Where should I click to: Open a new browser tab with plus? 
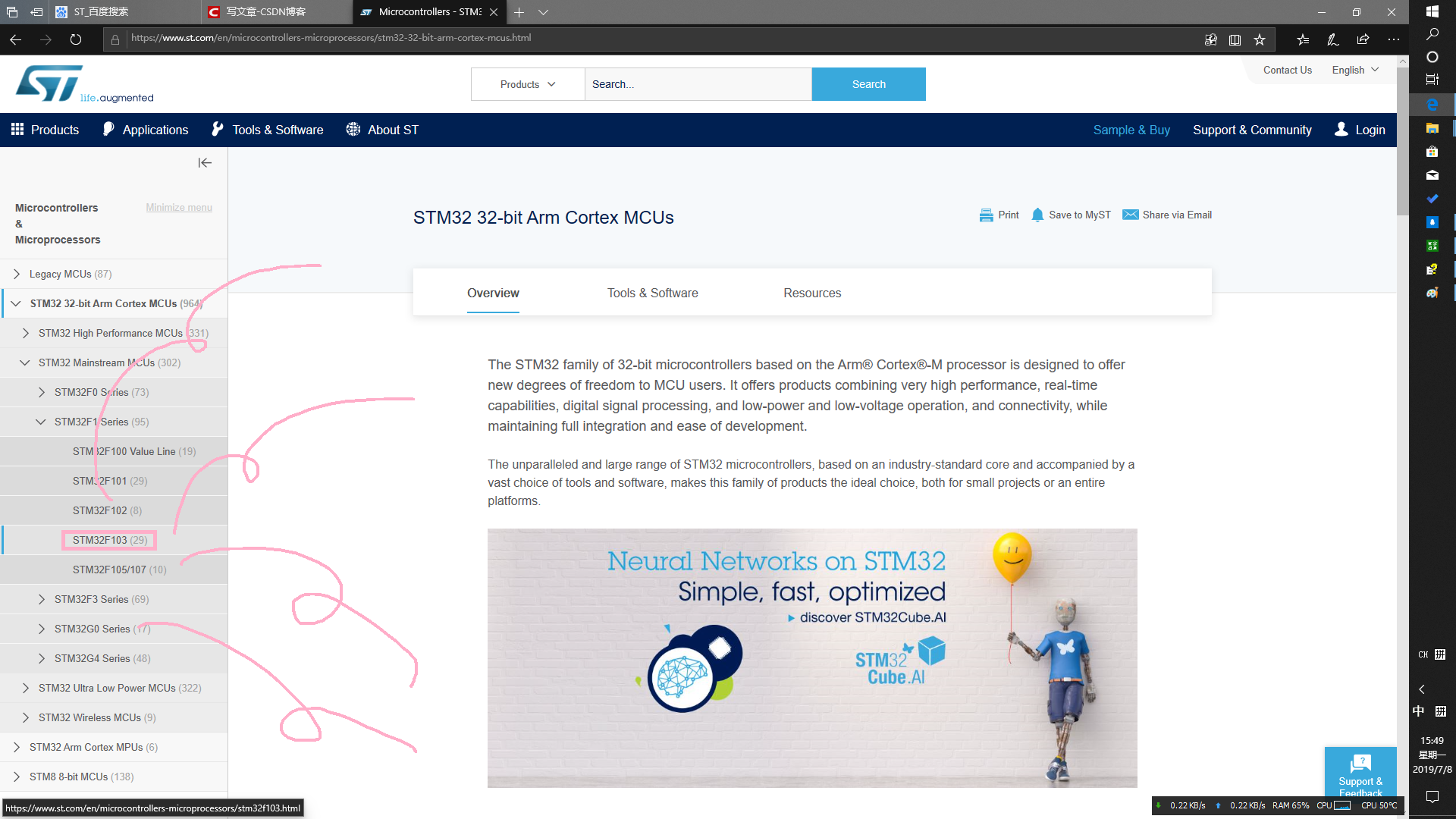[x=519, y=12]
